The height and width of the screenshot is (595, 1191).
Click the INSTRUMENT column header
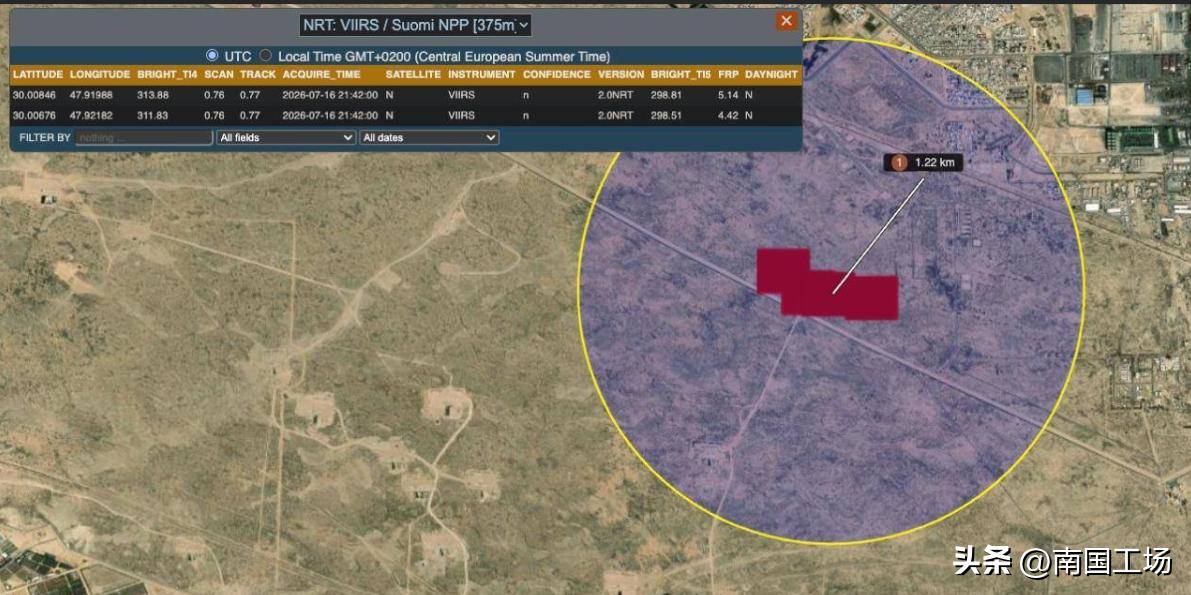(480, 74)
